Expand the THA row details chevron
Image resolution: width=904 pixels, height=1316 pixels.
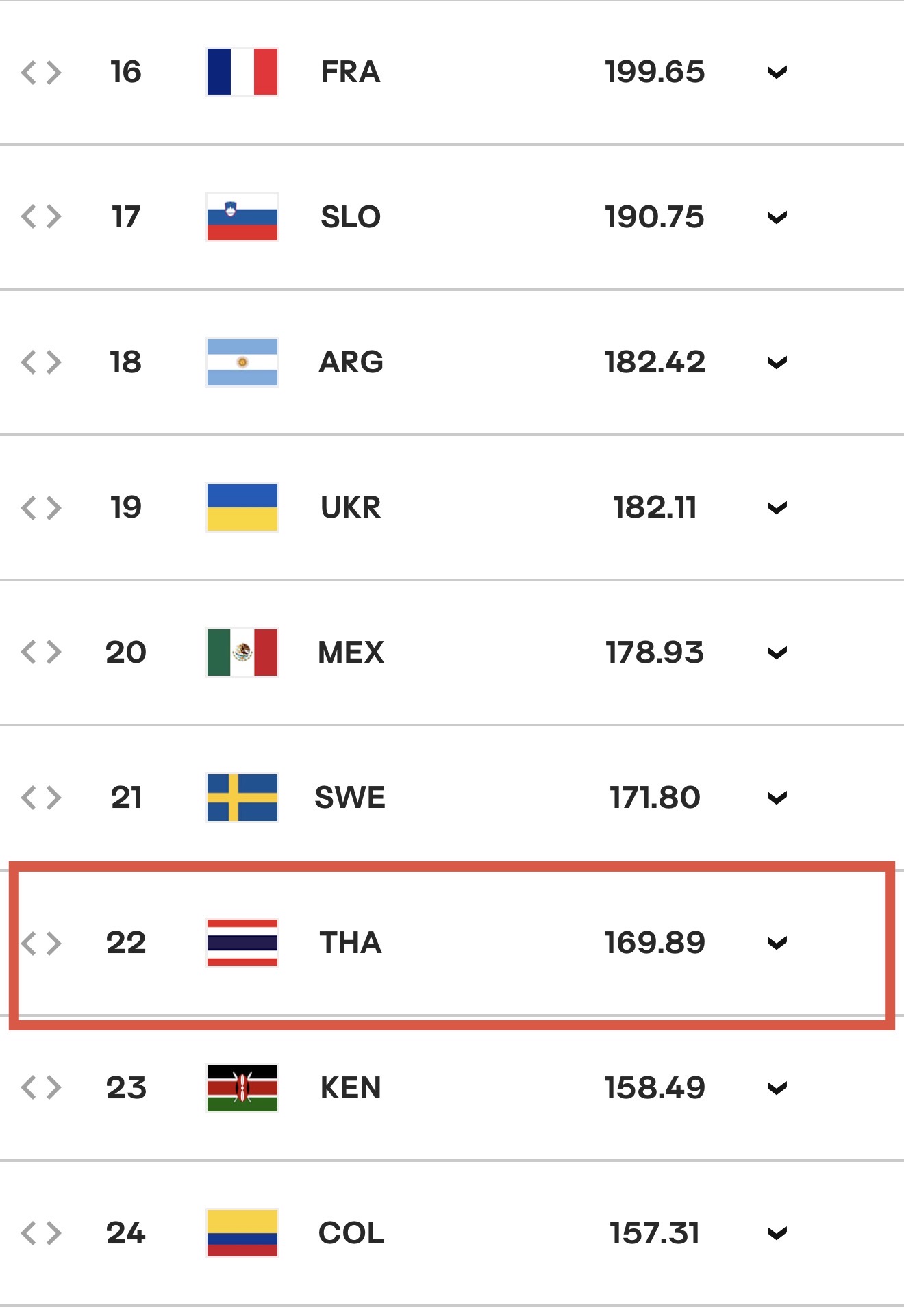(x=777, y=944)
